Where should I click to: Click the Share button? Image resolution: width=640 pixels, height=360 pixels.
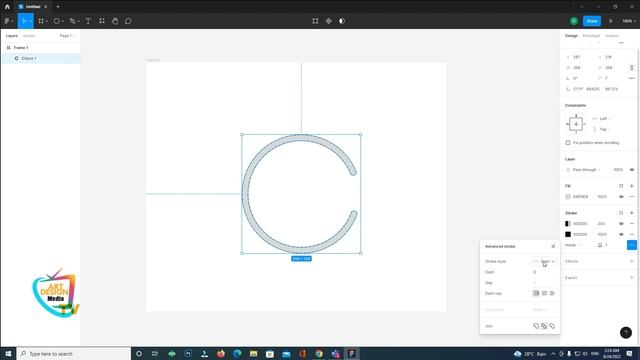[592, 21]
